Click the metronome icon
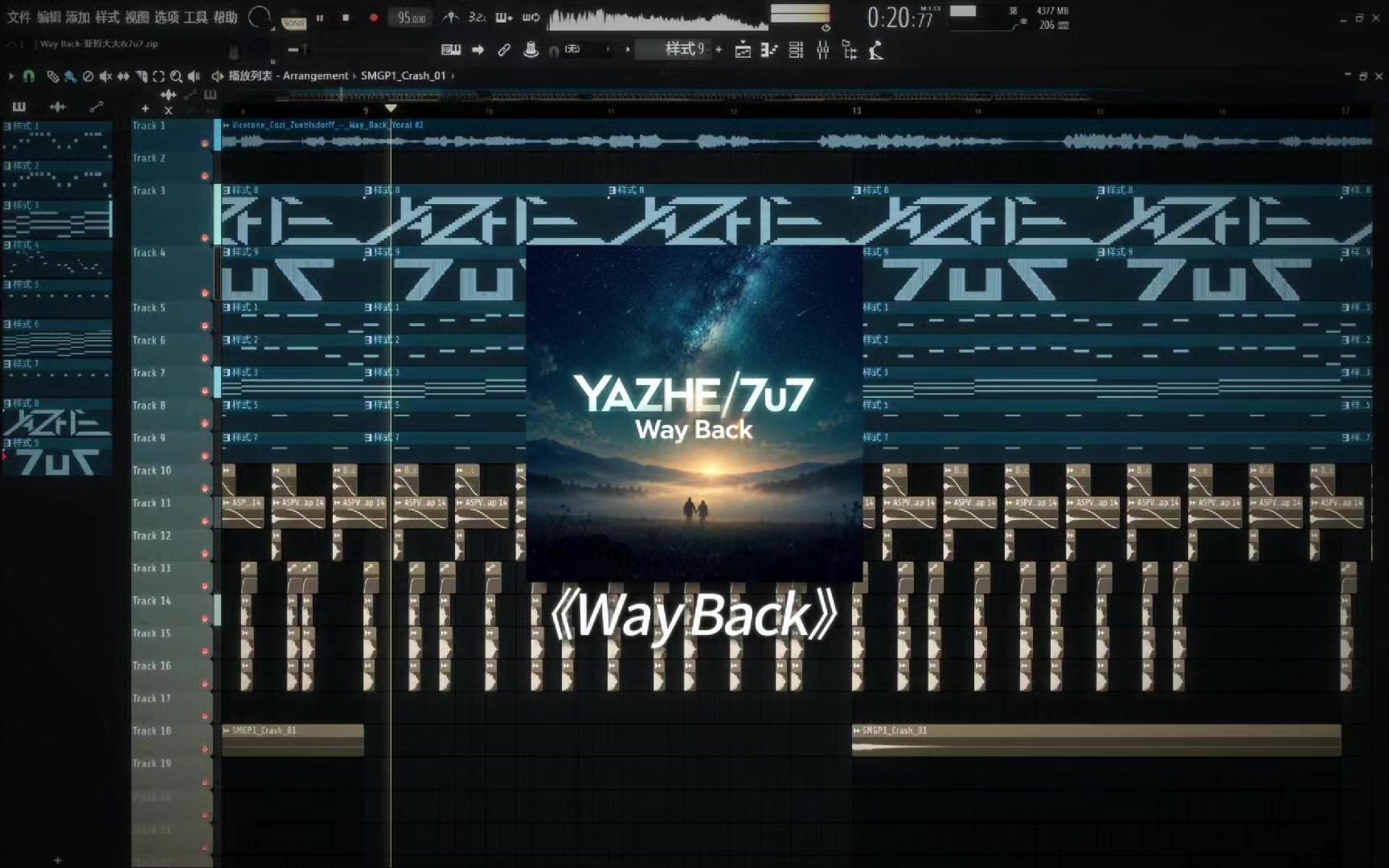 point(451,17)
